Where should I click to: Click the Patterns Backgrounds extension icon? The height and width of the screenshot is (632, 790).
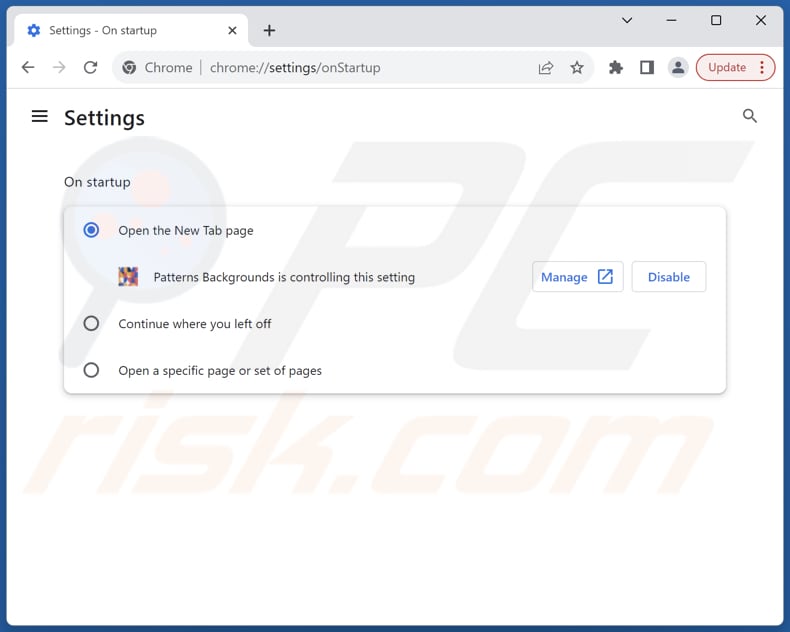128,277
